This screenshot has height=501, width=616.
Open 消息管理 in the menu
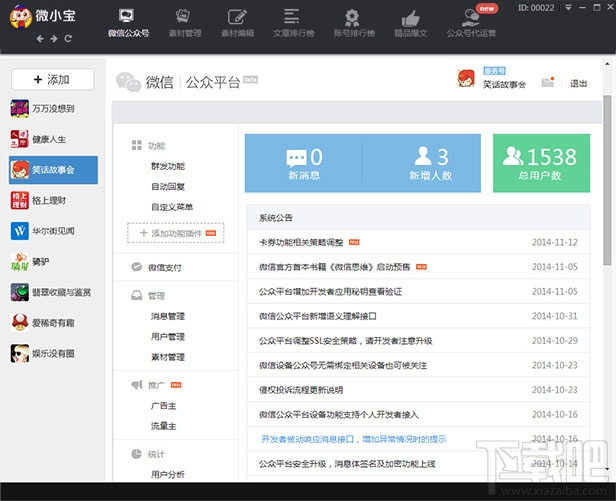(x=168, y=316)
